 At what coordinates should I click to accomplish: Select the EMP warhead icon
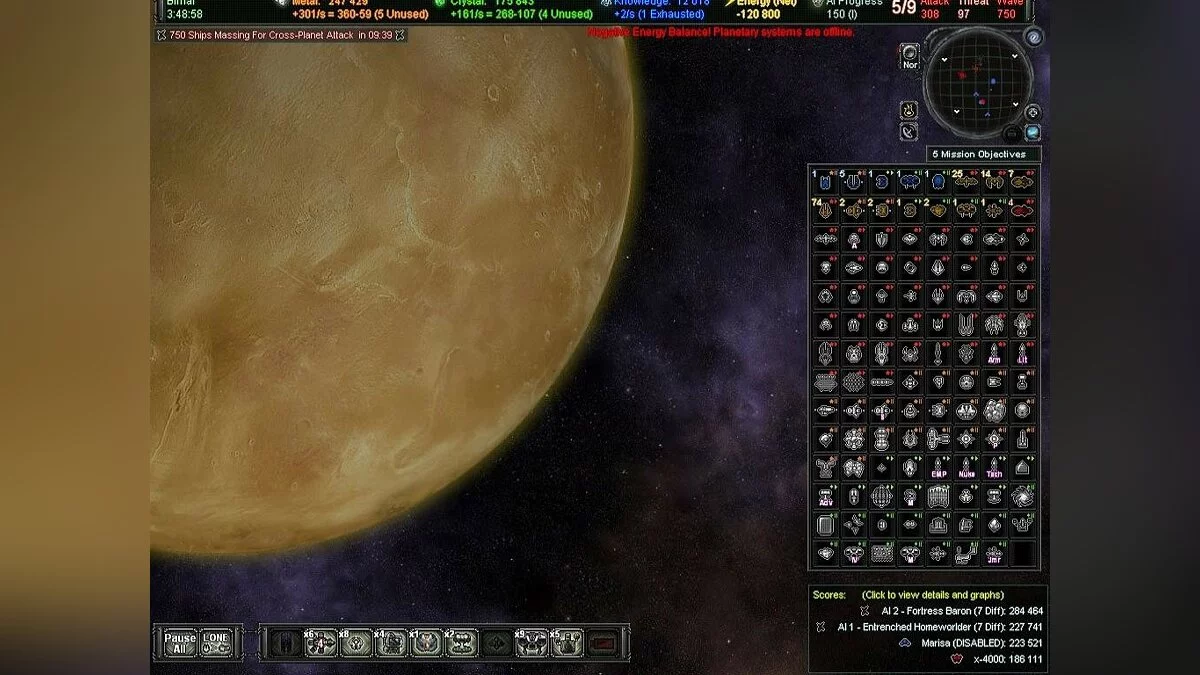[937, 467]
